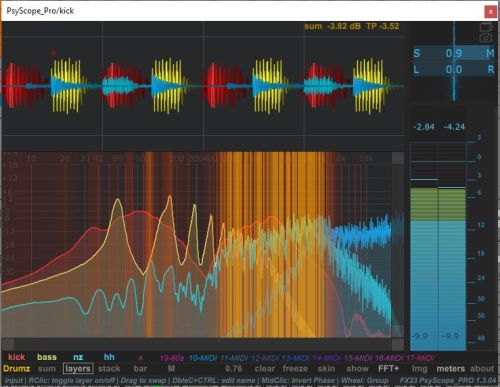The height and width of the screenshot is (387, 500).
Task: Toggle the 13-MIDI layer
Action: coord(295,358)
